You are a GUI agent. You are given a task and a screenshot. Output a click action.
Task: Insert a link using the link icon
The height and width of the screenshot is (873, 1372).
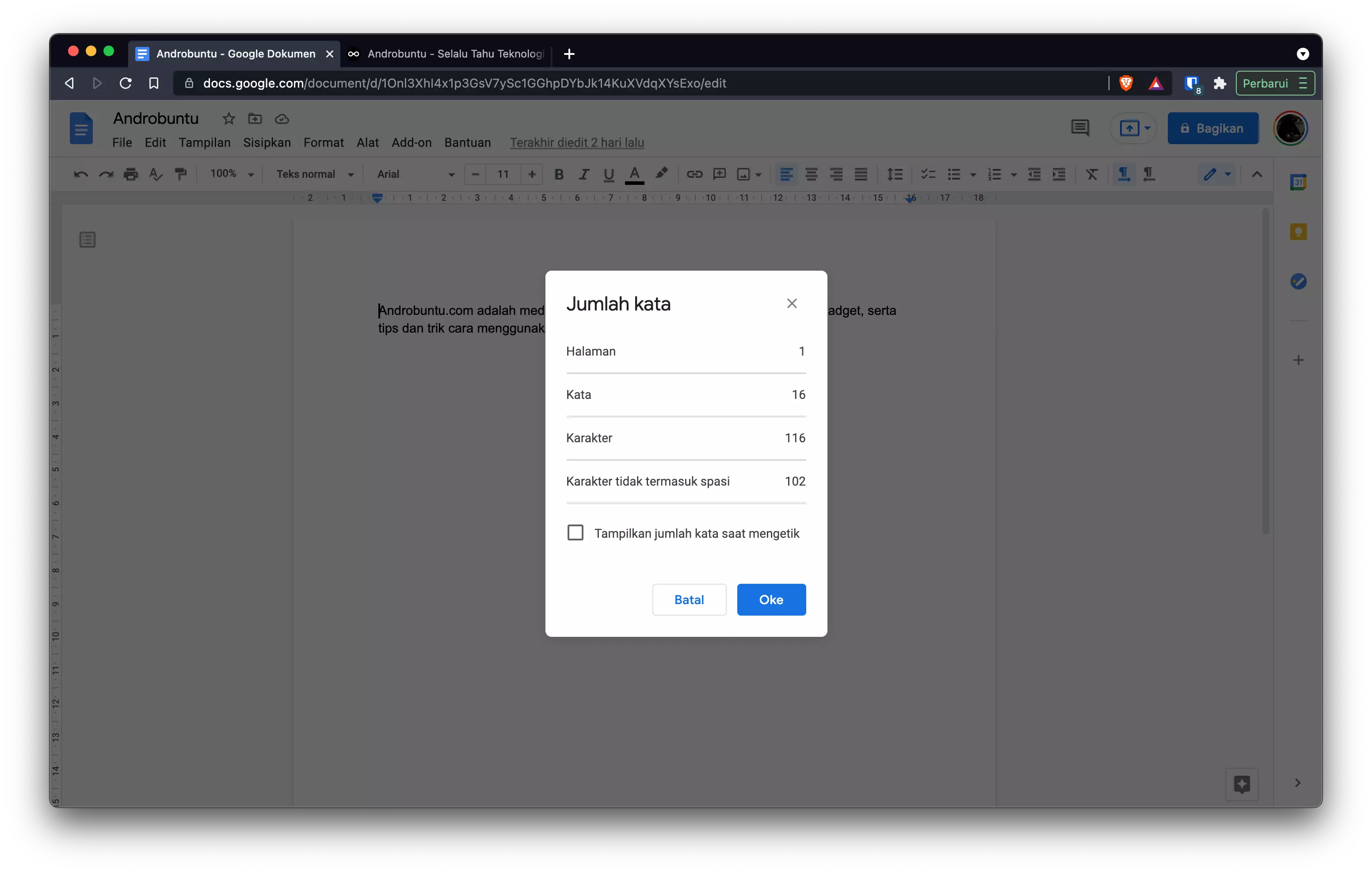(694, 175)
